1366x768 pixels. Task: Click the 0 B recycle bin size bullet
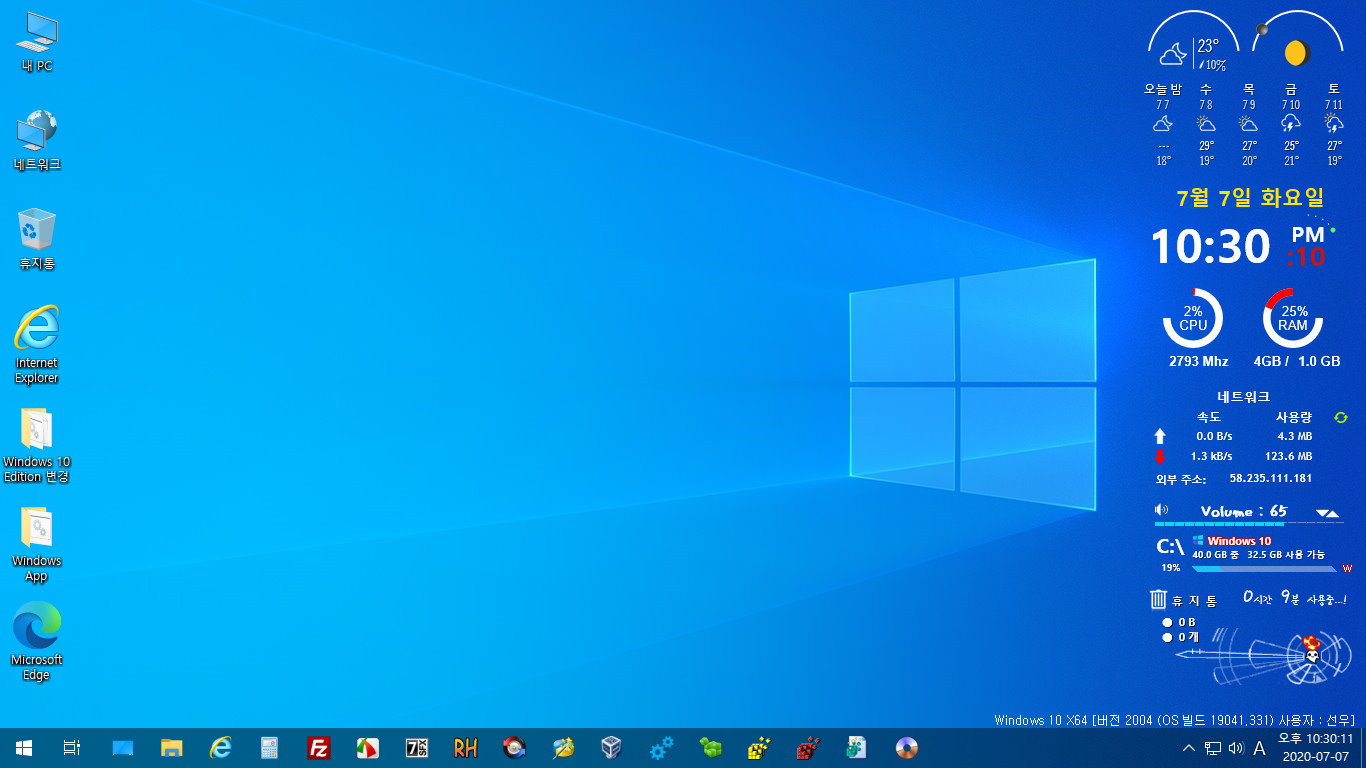(1167, 622)
